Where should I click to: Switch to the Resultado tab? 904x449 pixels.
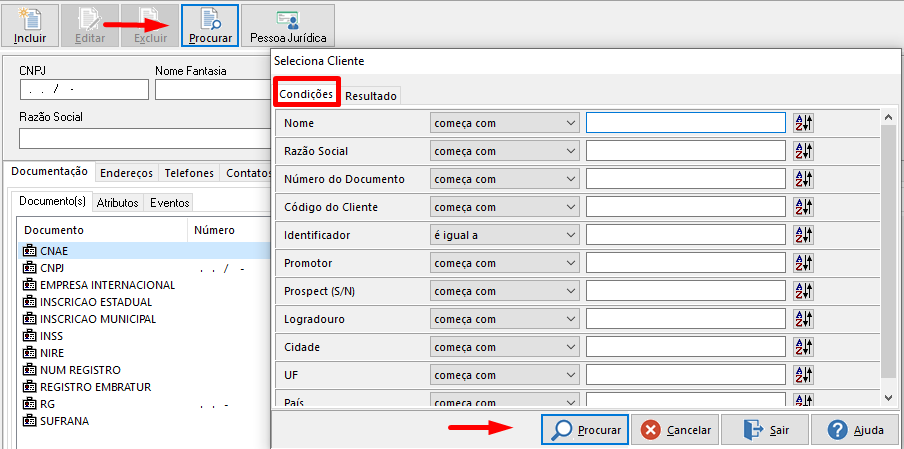[x=371, y=96]
